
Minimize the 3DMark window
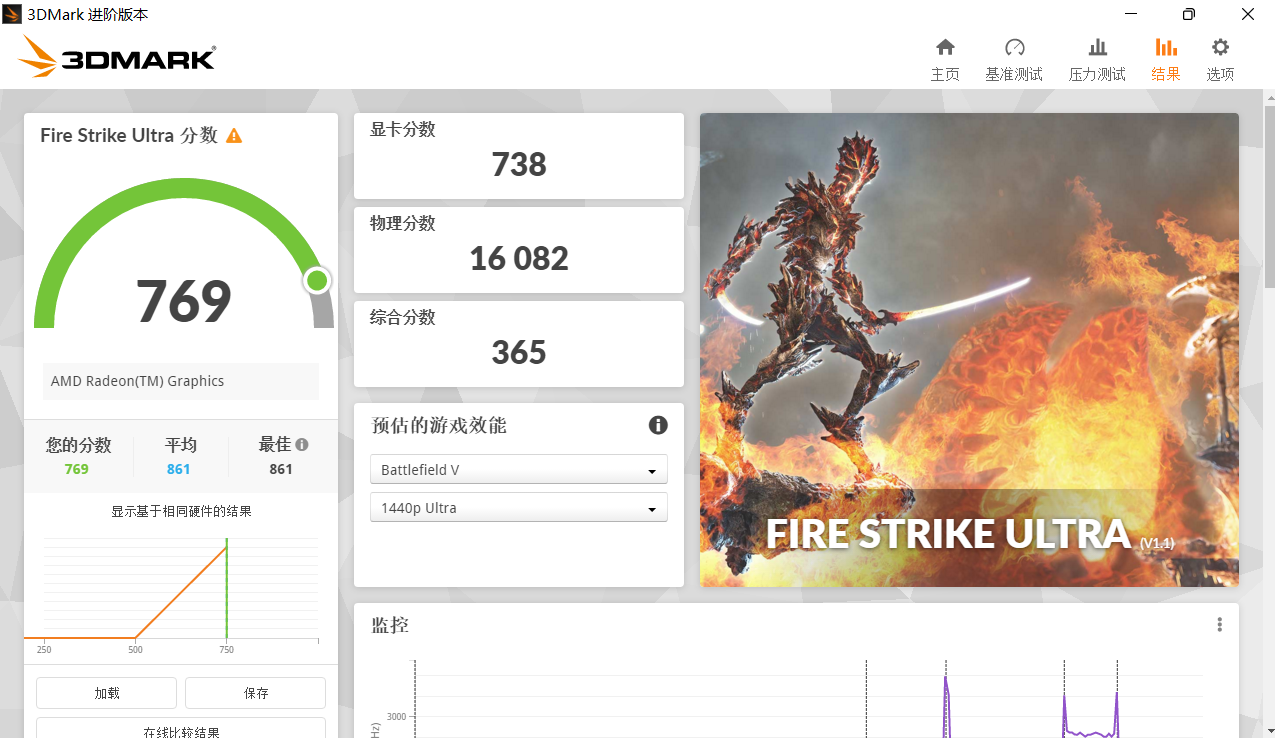click(x=1130, y=14)
